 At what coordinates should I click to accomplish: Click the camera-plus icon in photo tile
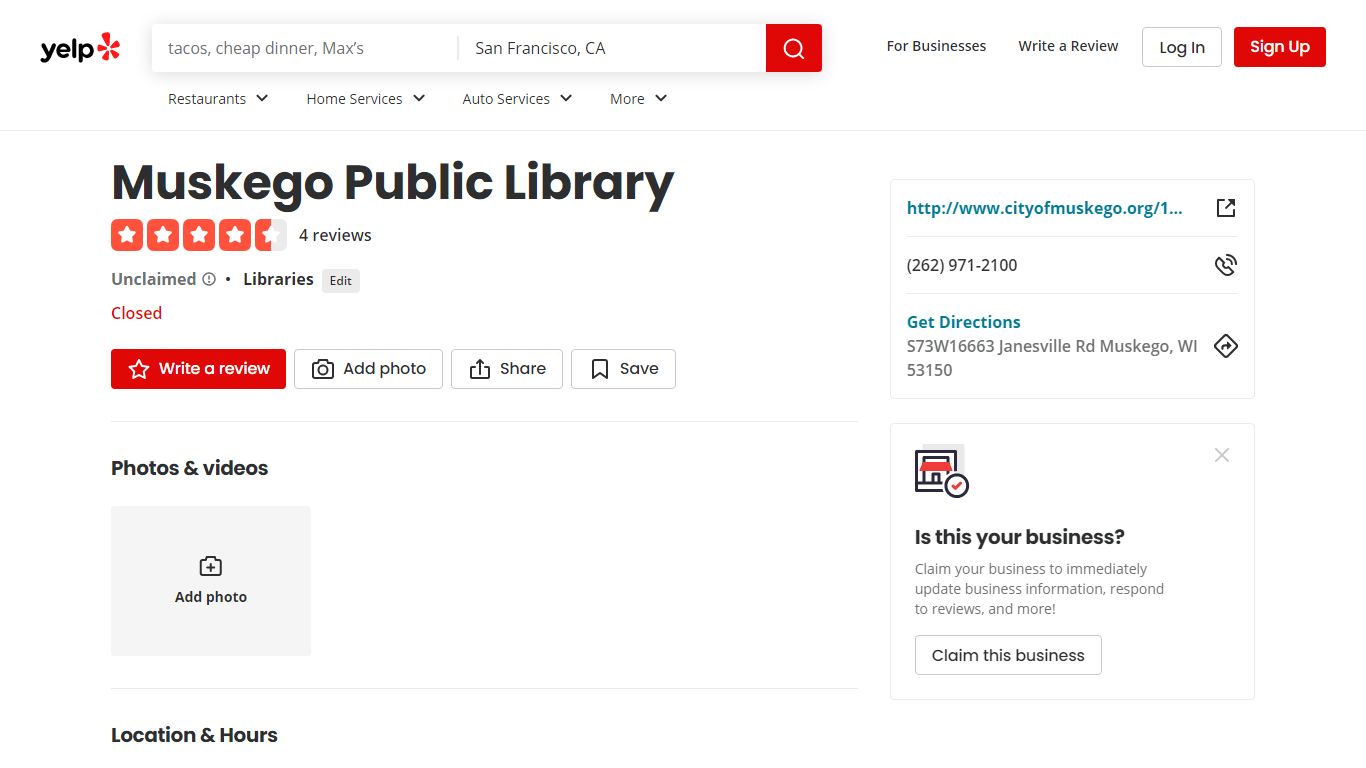211,566
